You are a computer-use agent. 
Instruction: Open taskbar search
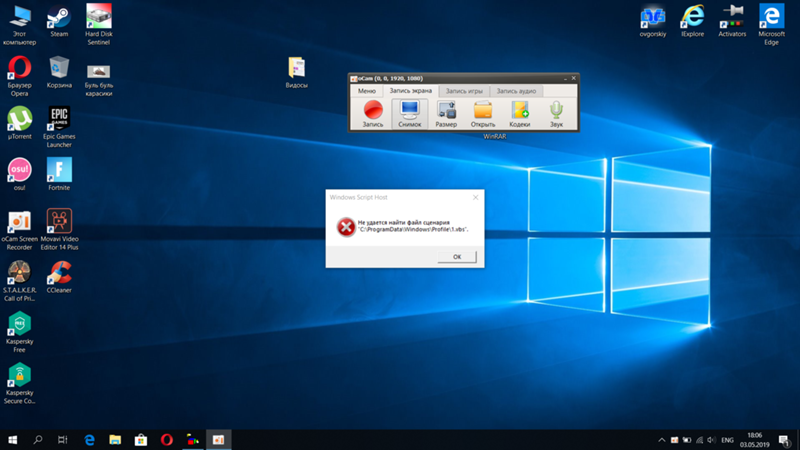coord(38,440)
